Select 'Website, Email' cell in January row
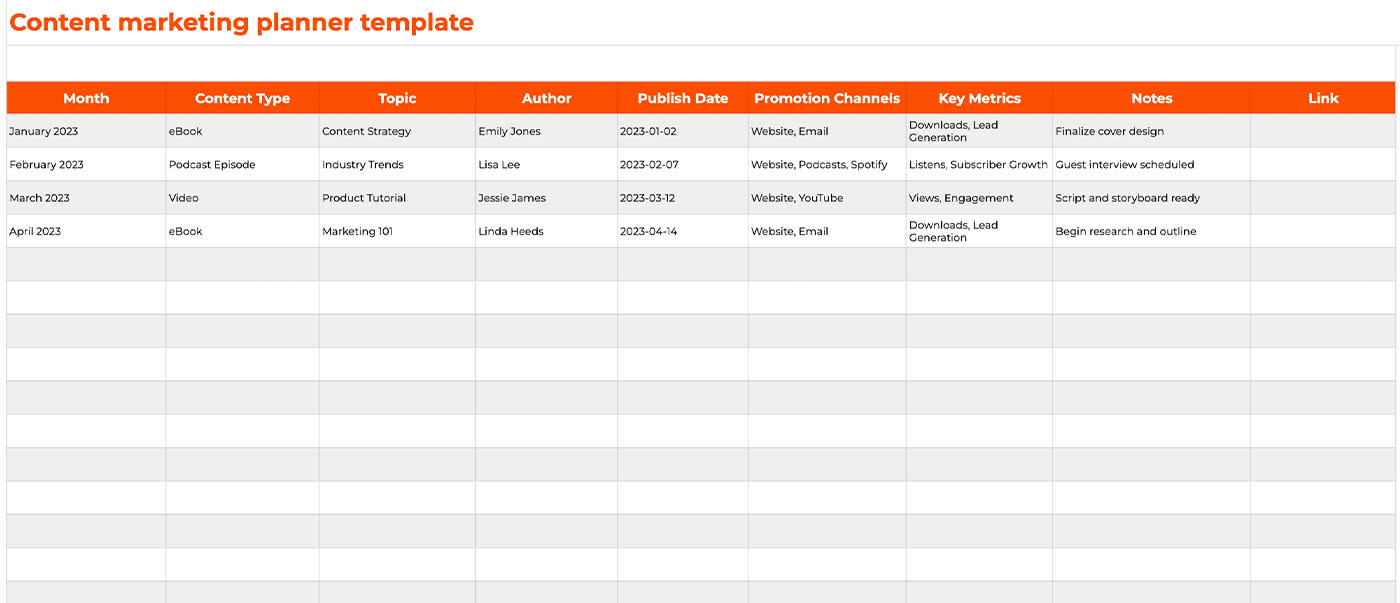This screenshot has width=1400, height=603. pos(827,131)
